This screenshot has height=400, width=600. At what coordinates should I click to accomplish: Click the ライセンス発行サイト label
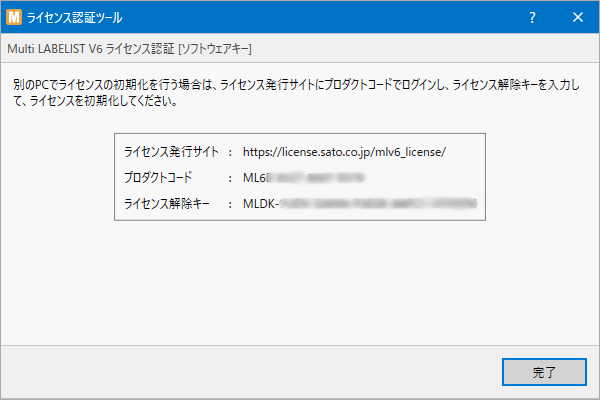170,152
